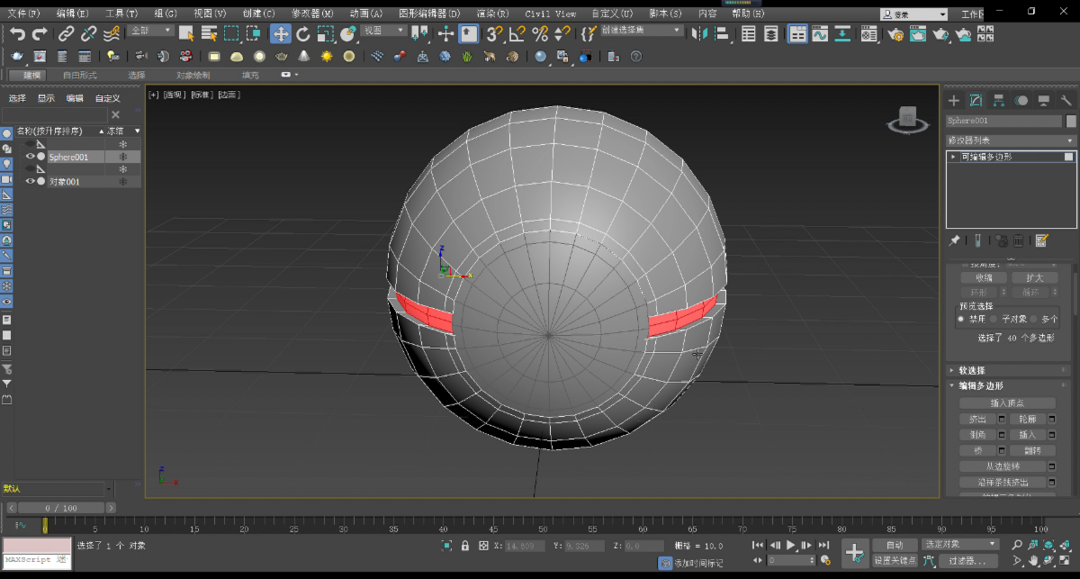Expand the 软选择 rollout

(971, 370)
